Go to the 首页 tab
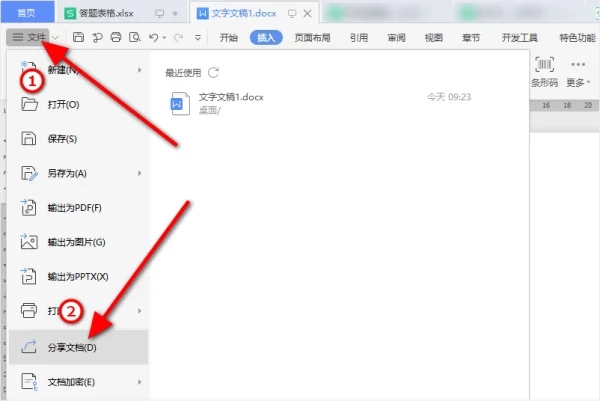Viewport: 600px width, 401px height. [x=27, y=13]
